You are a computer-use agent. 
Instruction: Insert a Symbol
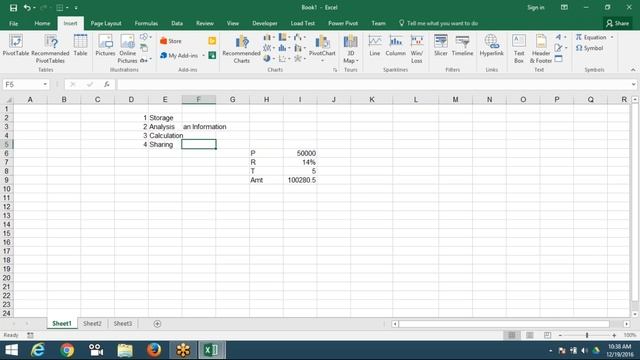[x=589, y=48]
